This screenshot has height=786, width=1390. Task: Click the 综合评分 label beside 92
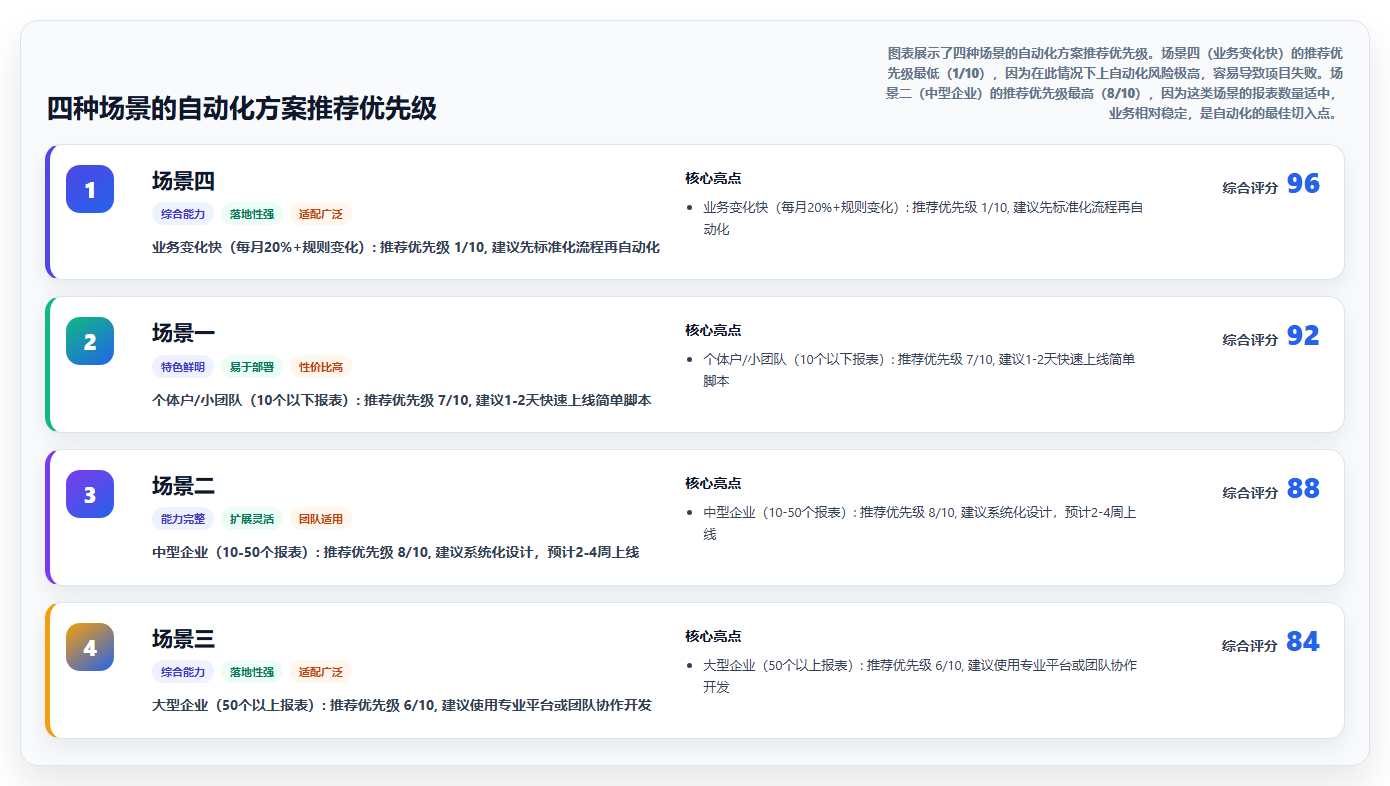tap(1250, 339)
